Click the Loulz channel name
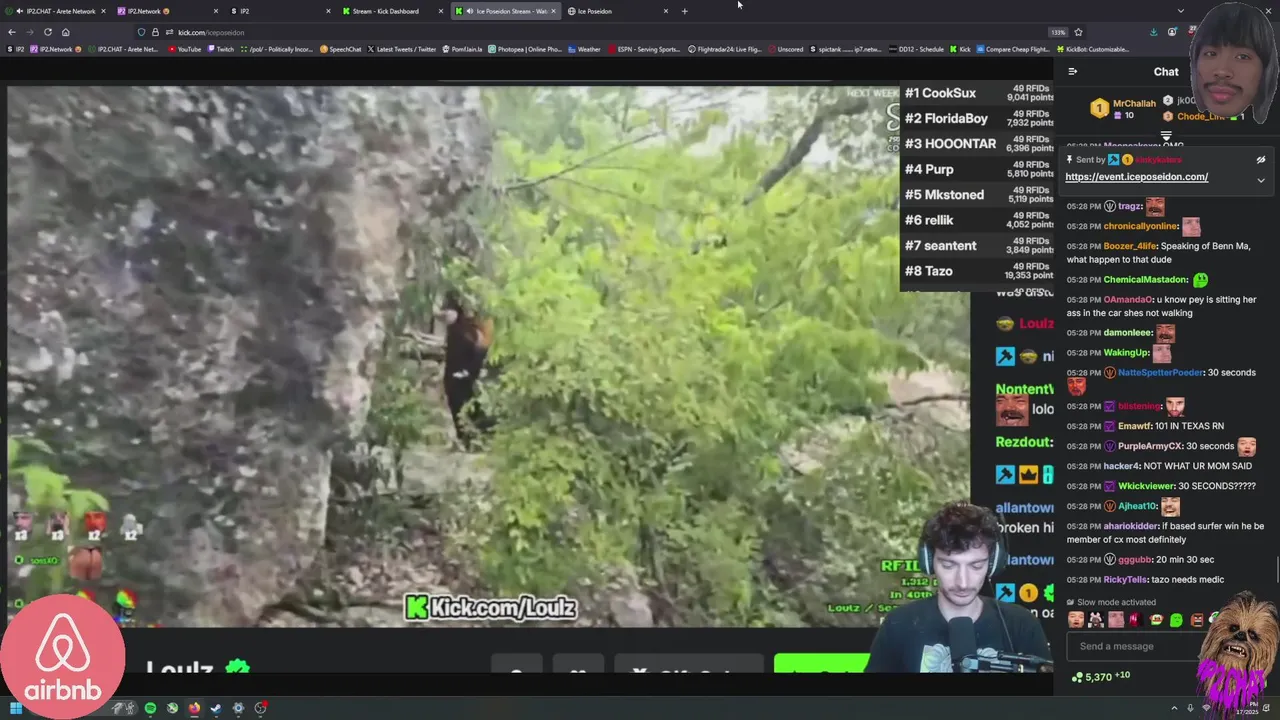 (180, 669)
